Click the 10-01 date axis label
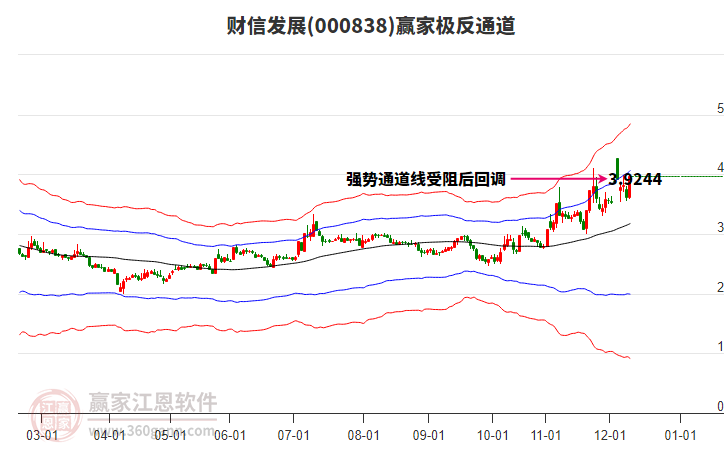This screenshot has height=450, width=726. pos(492,435)
